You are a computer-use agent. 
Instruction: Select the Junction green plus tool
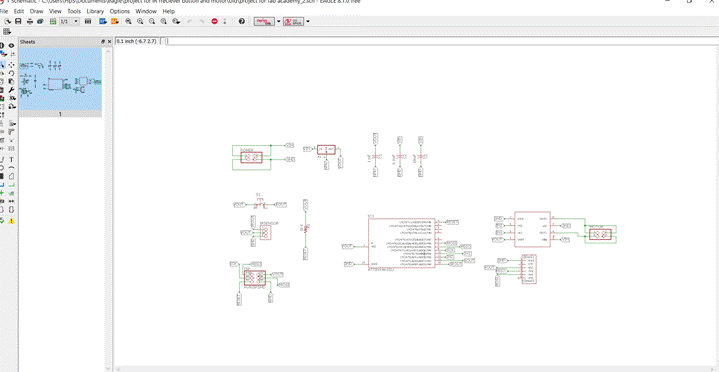click(2, 193)
